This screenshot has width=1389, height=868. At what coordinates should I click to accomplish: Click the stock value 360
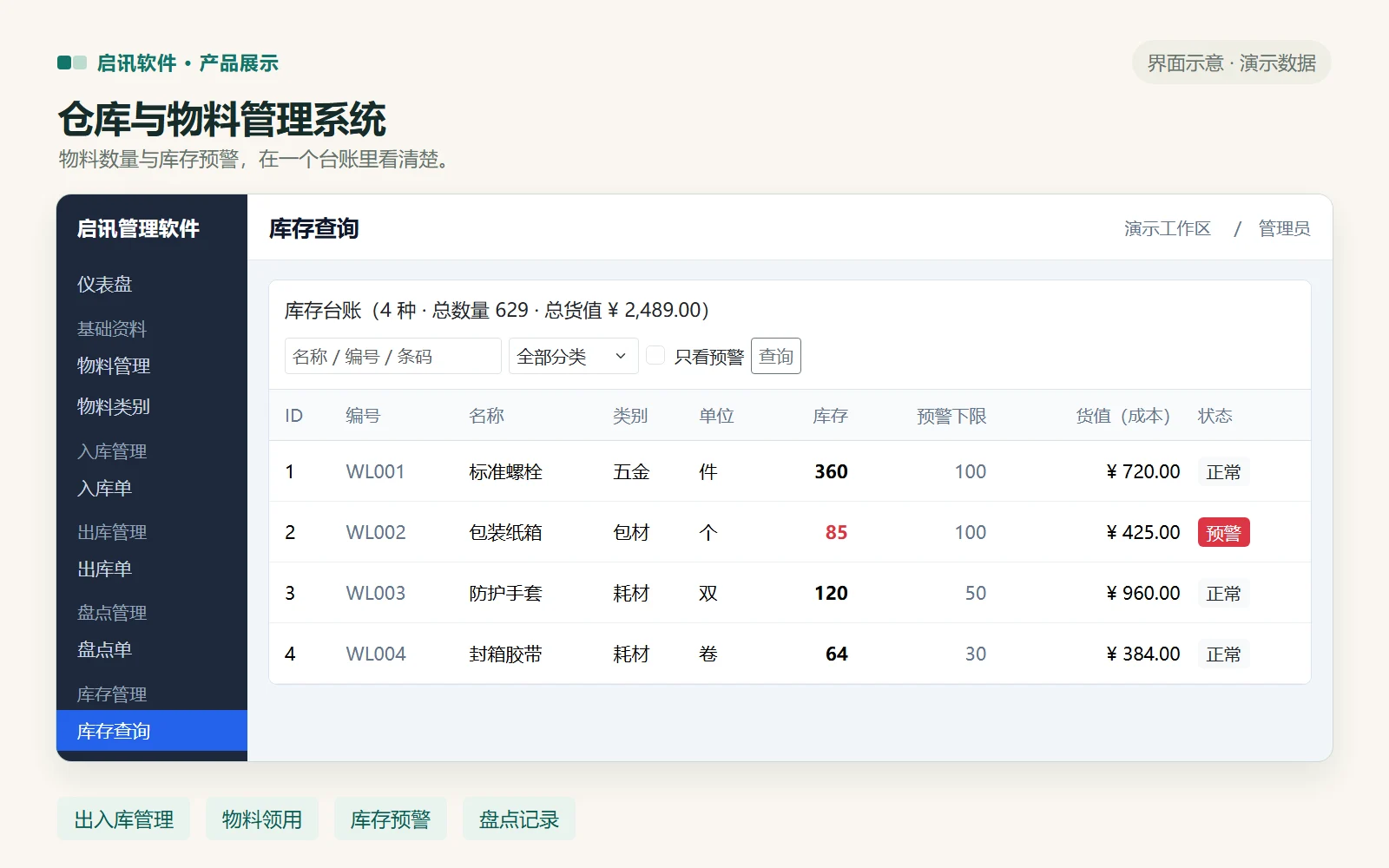831,471
